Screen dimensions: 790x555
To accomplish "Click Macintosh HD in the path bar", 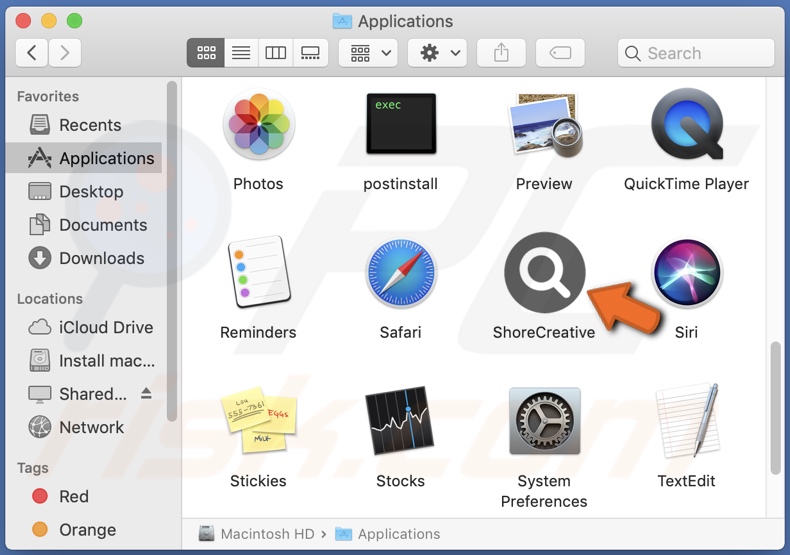I will (256, 534).
